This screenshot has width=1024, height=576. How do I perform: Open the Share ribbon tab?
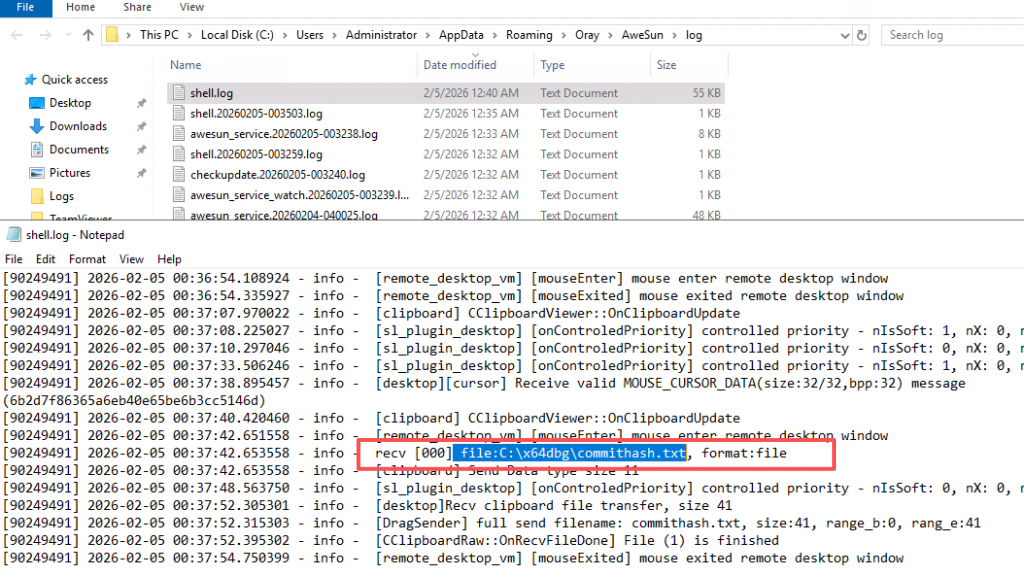pos(136,7)
